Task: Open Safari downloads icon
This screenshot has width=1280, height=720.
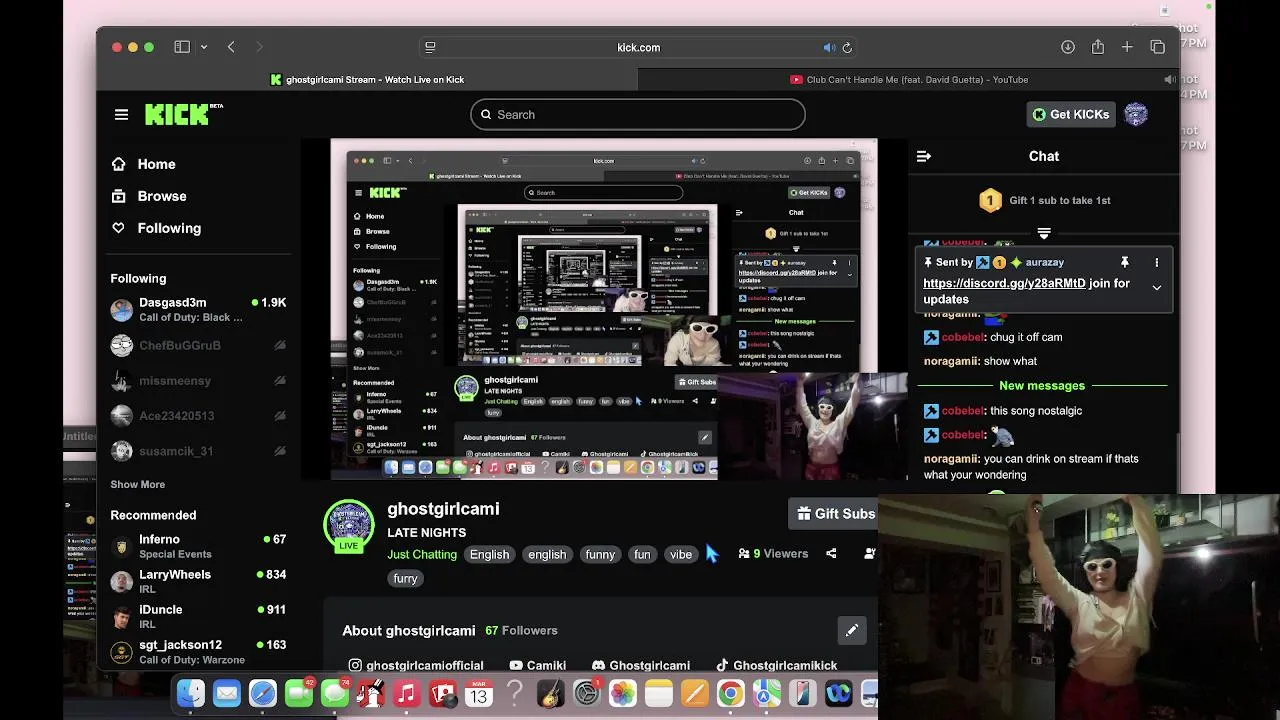Action: 1068,47
